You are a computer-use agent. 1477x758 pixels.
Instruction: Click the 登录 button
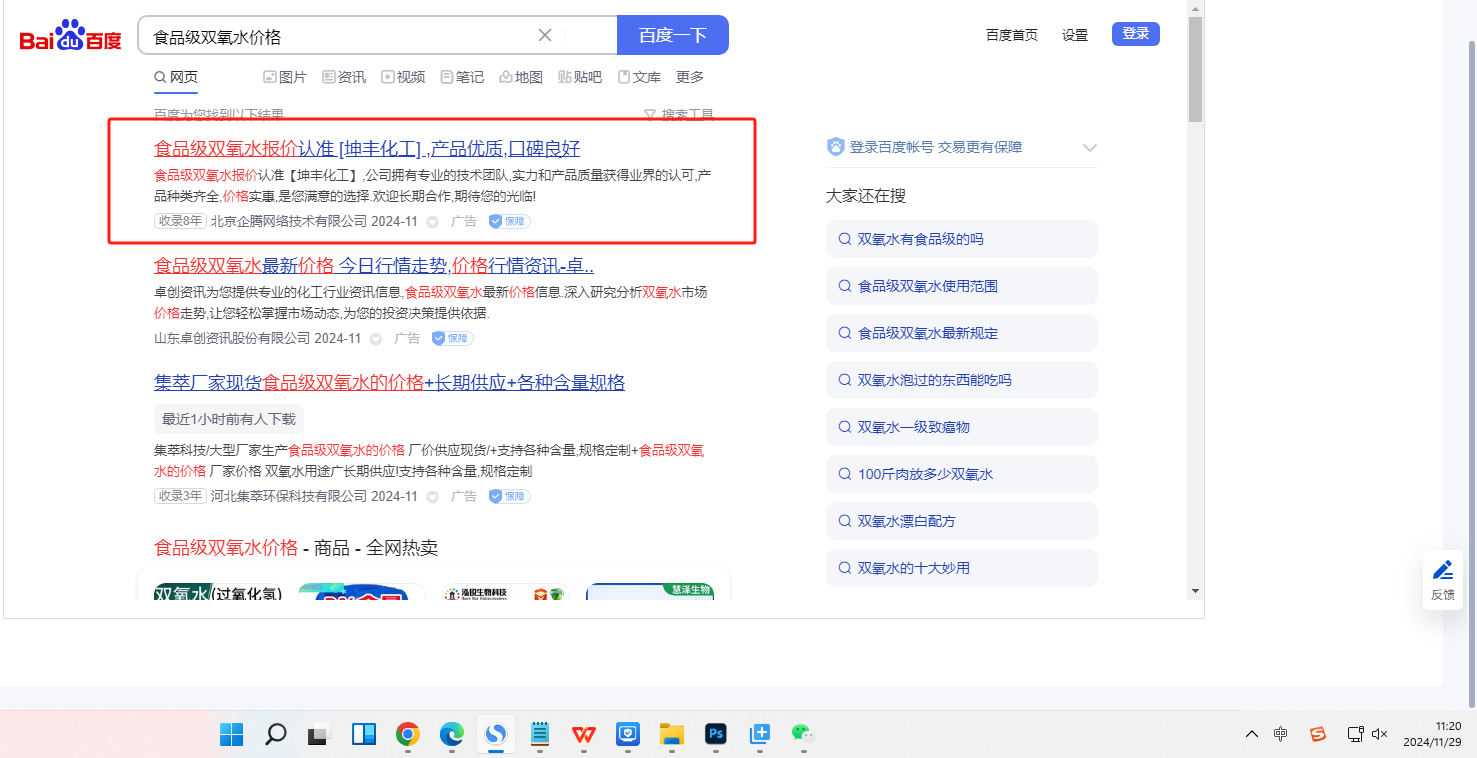1135,34
